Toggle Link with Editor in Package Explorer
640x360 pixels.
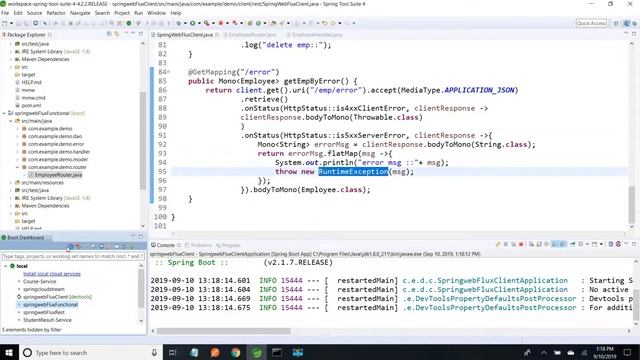(117, 34)
